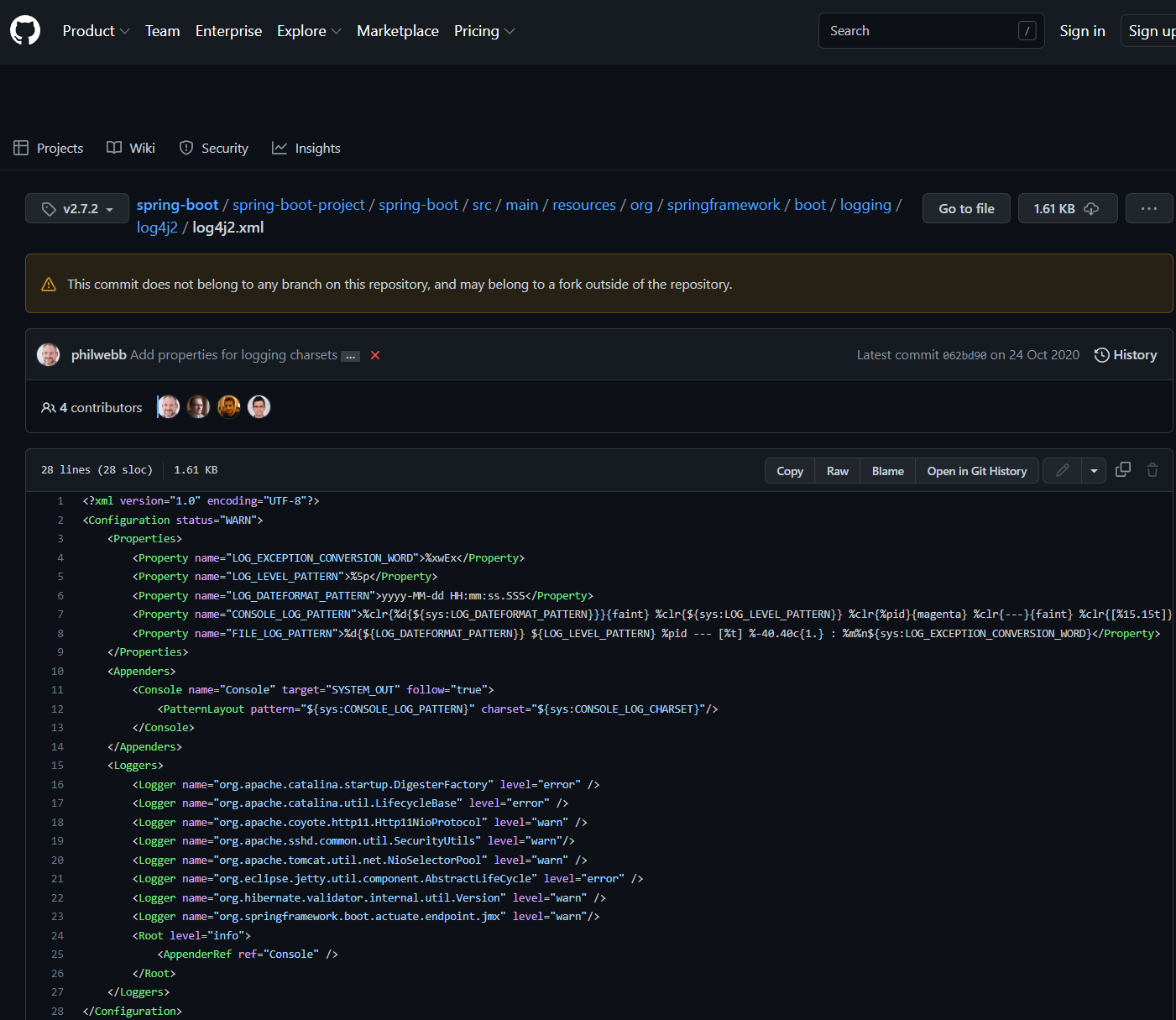Open the Insights tab
1176x1020 pixels.
click(x=306, y=148)
